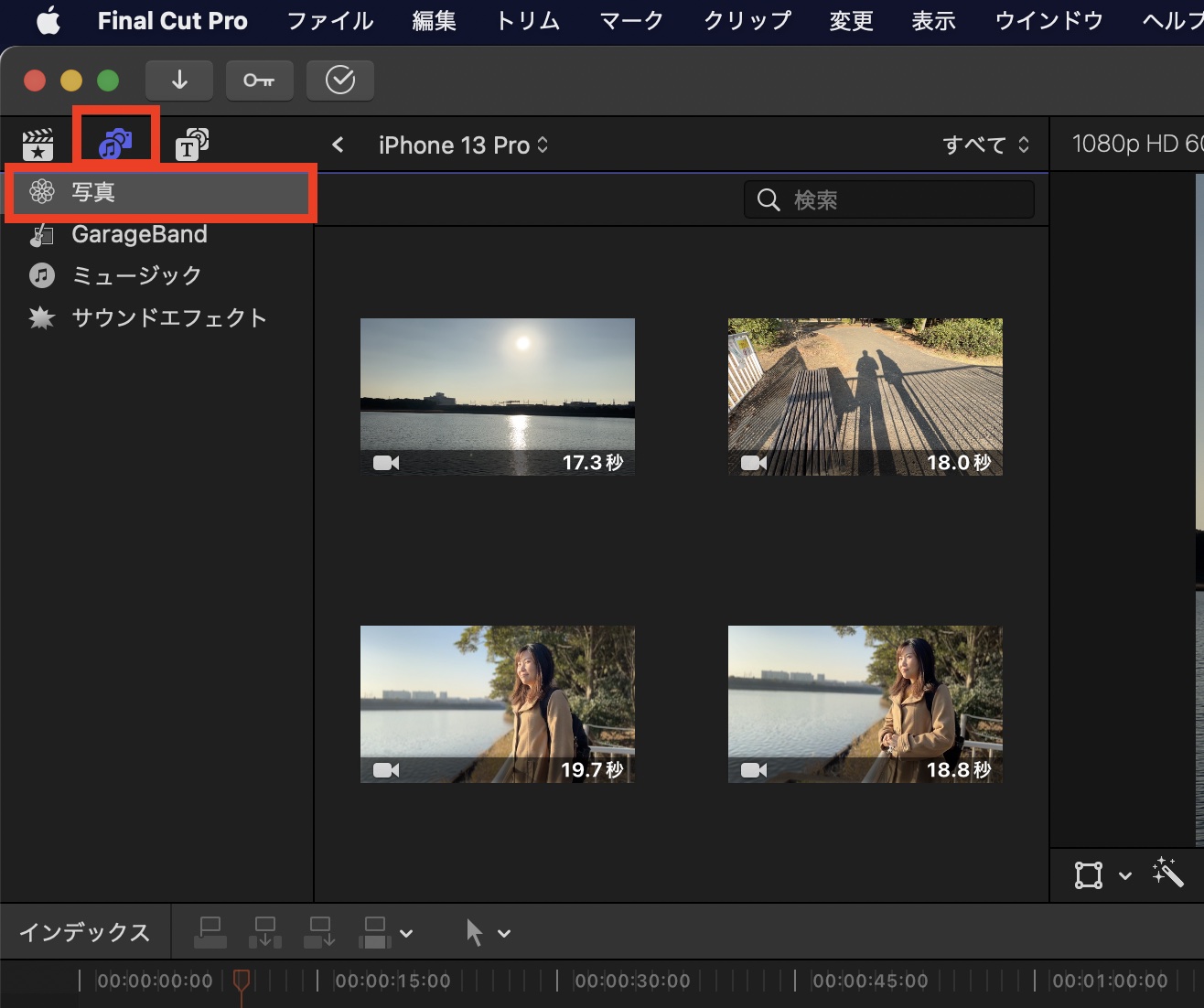Open the クリップ menu

[747, 21]
